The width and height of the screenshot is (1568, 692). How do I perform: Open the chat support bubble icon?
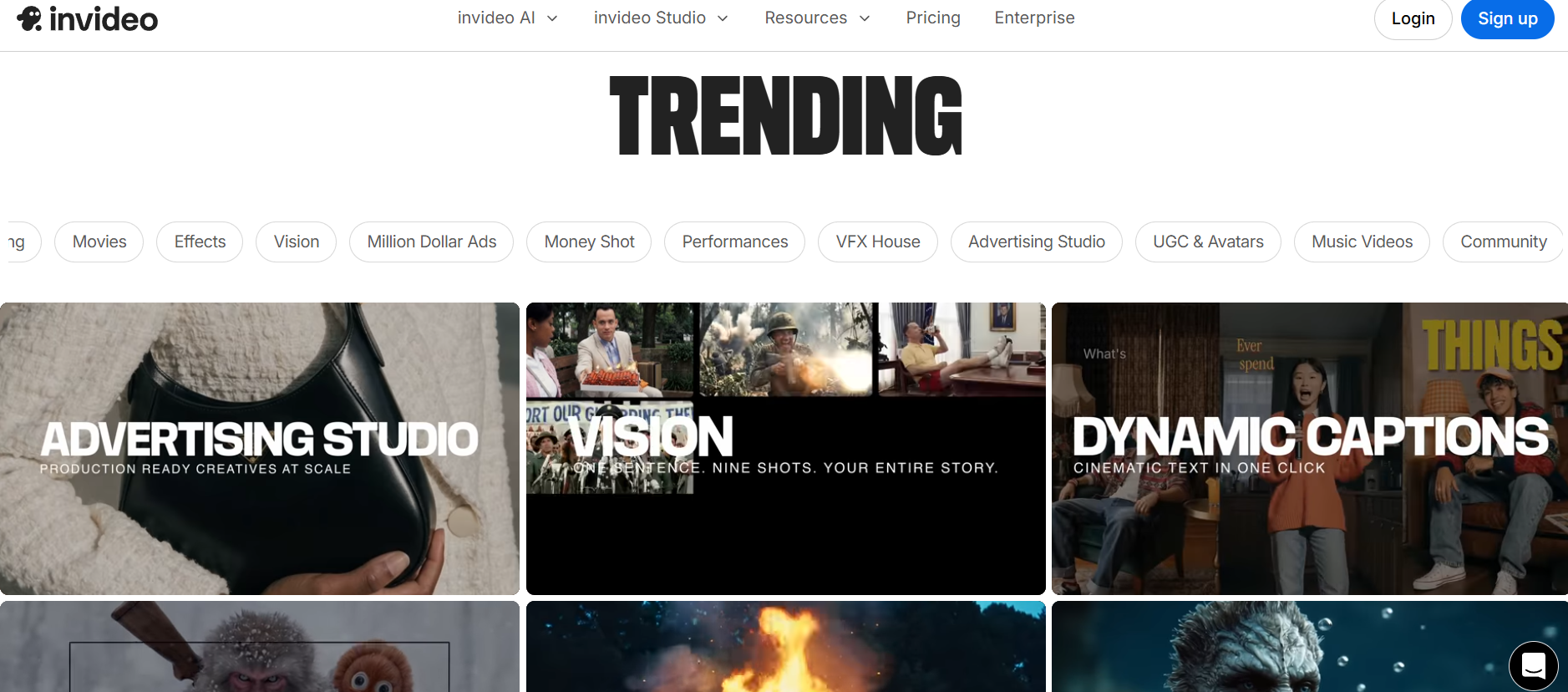(1533, 666)
